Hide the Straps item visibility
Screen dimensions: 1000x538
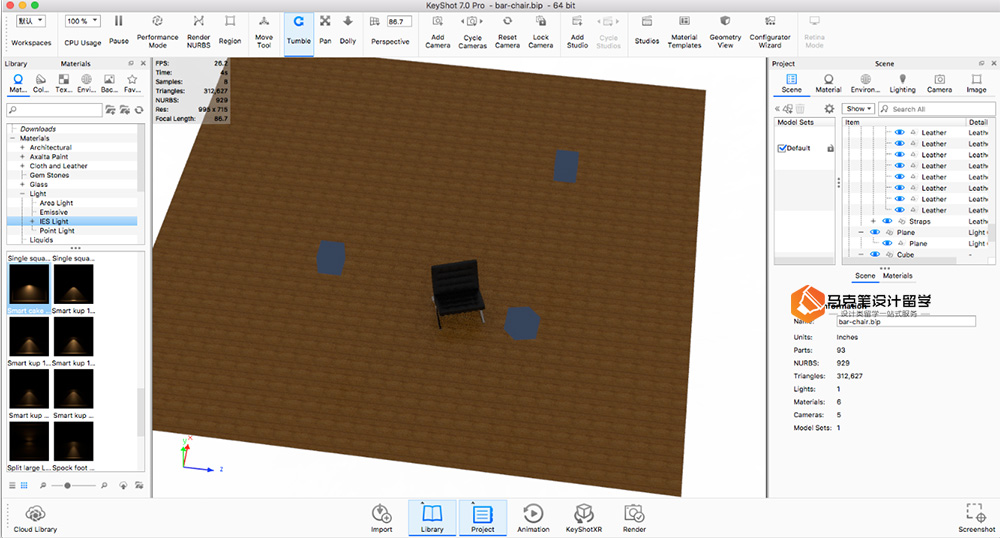886,221
